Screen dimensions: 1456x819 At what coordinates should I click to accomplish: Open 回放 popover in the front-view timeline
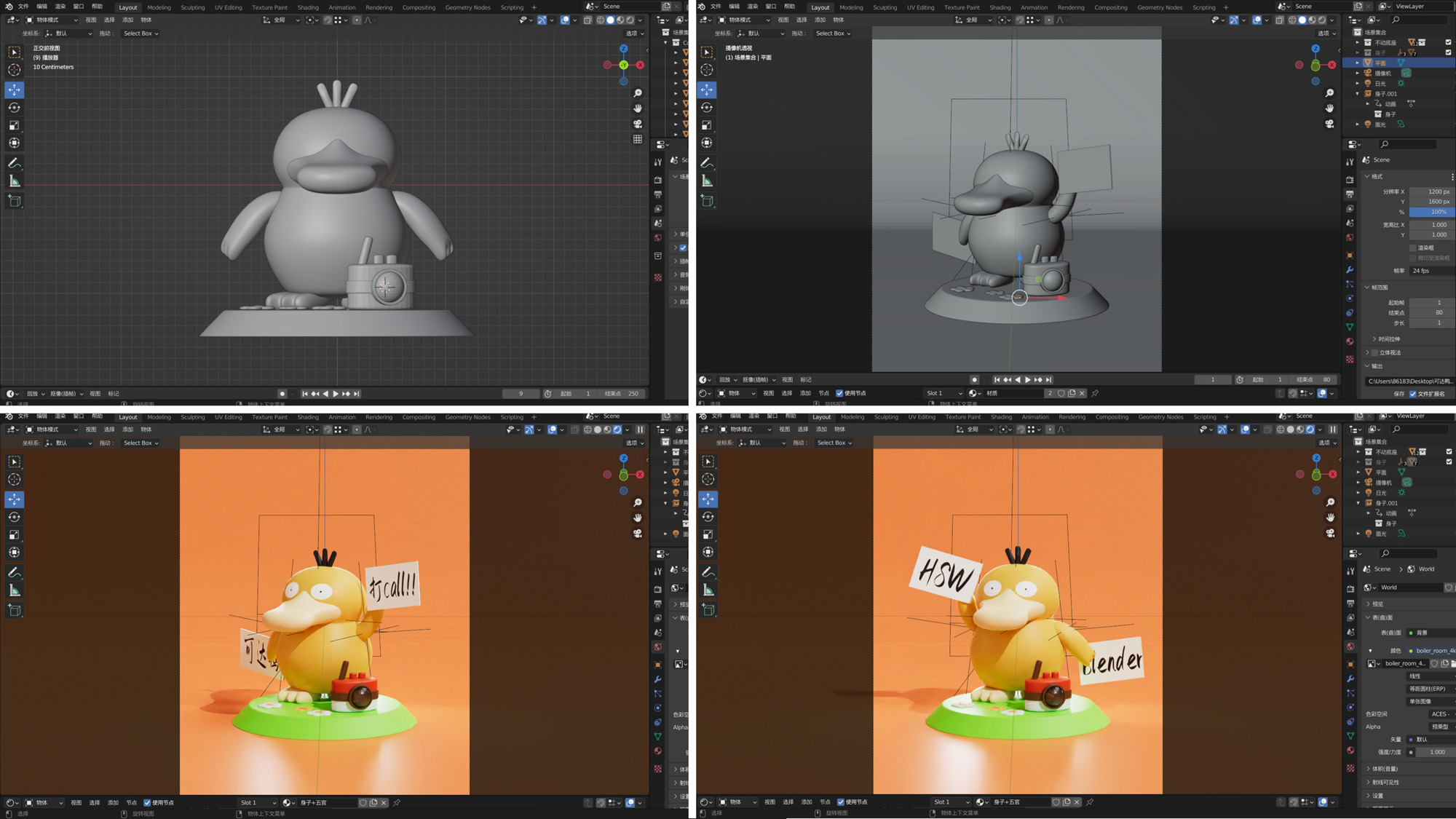tap(35, 394)
